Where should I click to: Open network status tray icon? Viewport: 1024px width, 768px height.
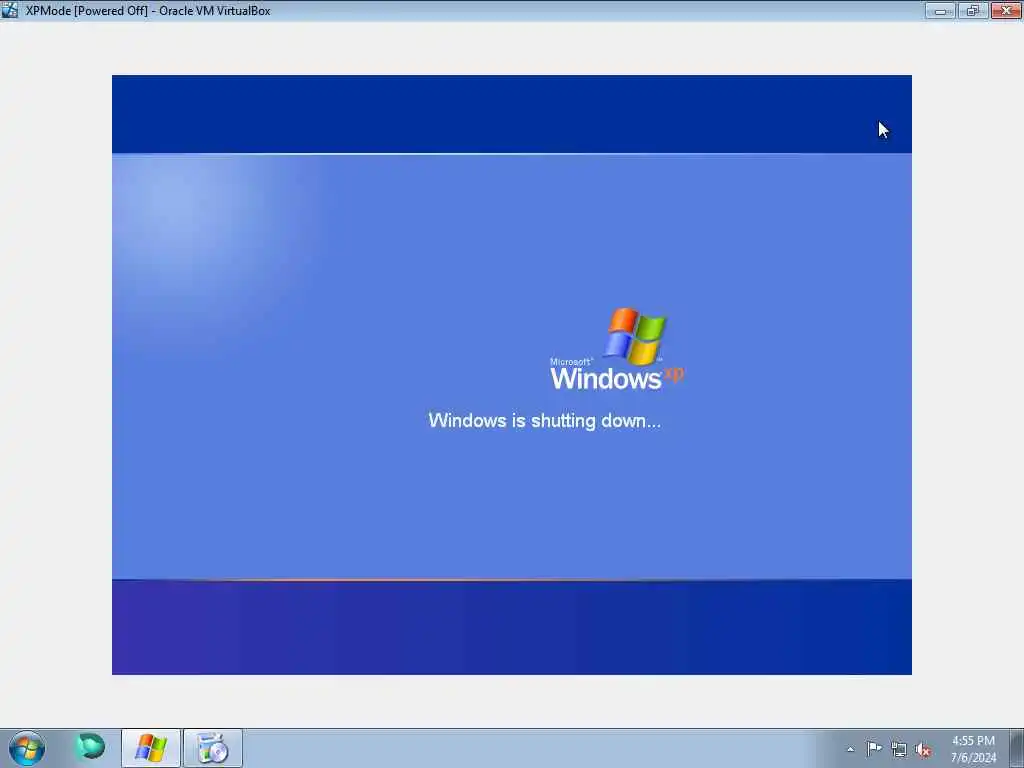pos(899,749)
